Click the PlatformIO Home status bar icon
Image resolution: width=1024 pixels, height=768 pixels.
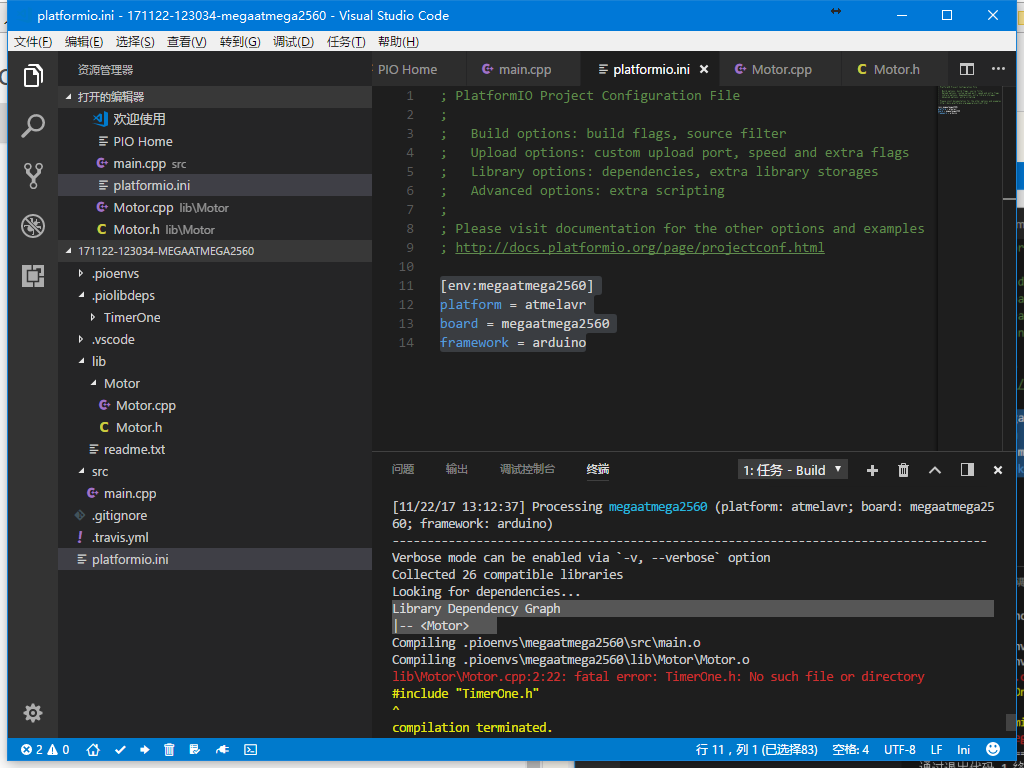(93, 749)
